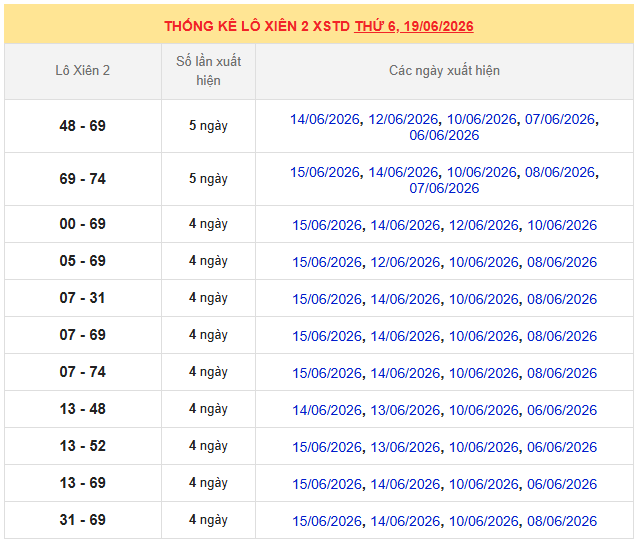Open 15/06/2026 link in the 07 - 74 row
Screen dimensions: 637x544
pos(327,373)
